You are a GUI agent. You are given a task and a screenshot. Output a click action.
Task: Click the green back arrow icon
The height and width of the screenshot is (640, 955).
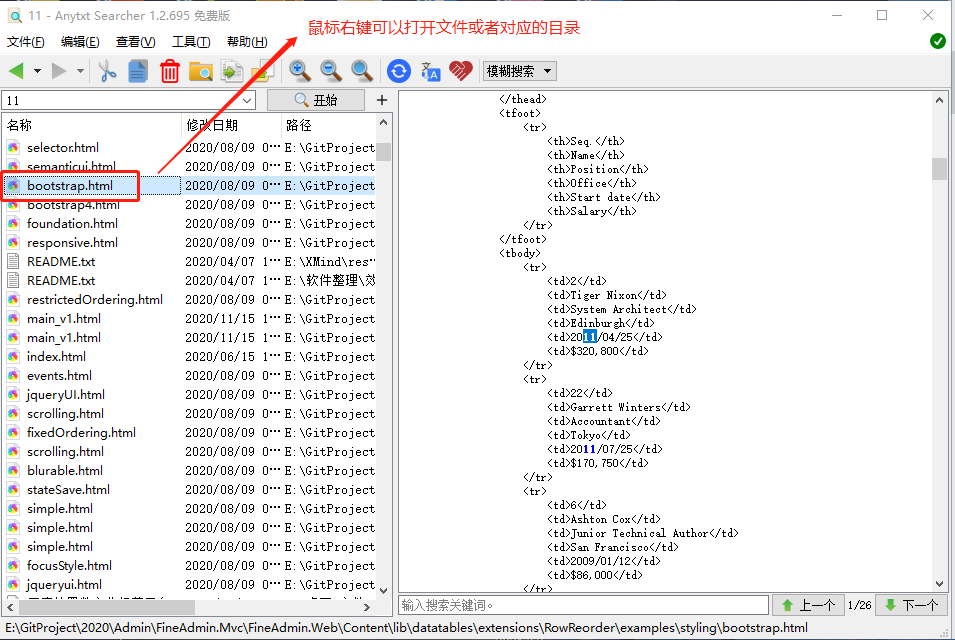pos(16,71)
